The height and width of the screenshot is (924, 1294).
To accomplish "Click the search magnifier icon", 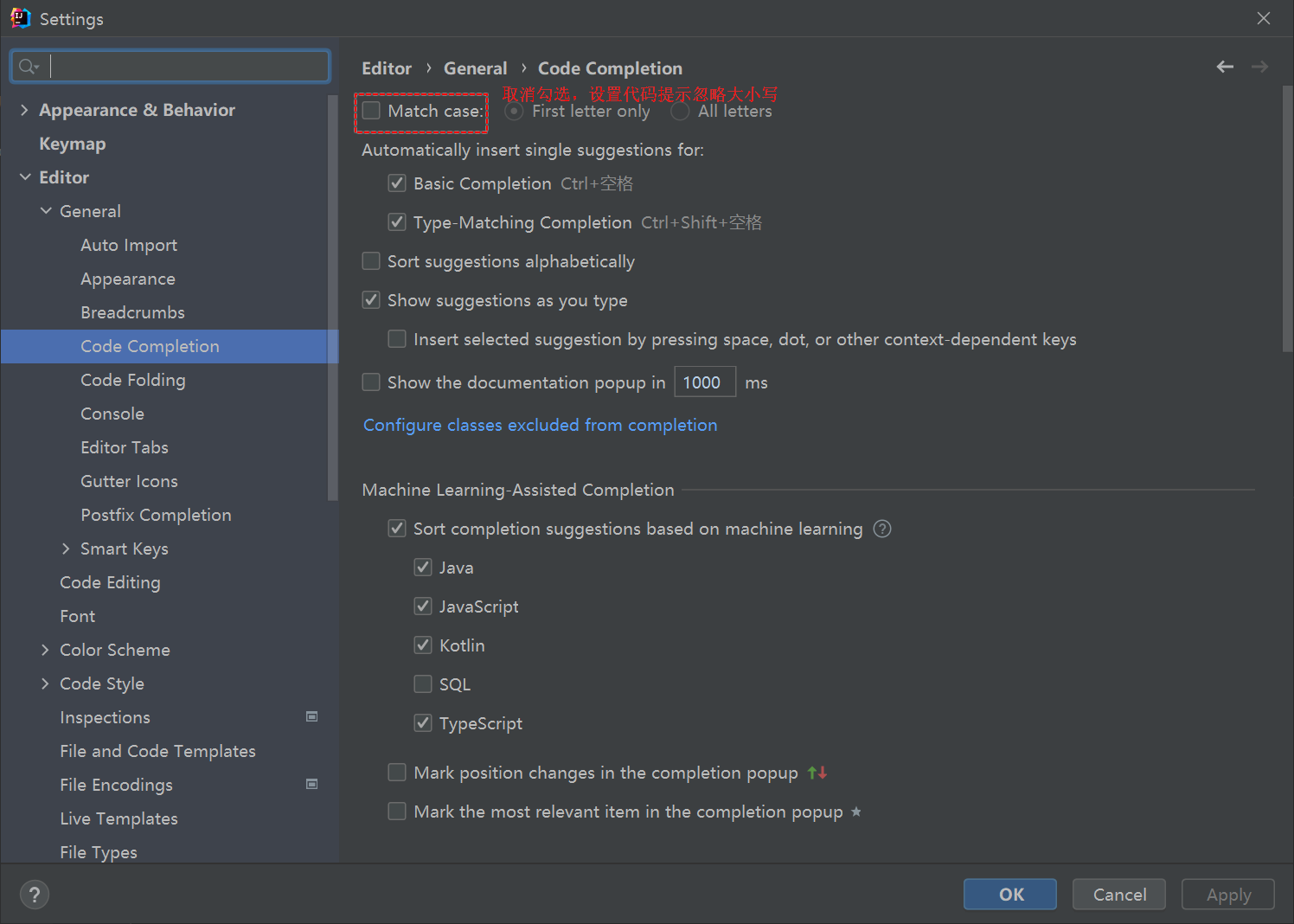I will pos(28,67).
